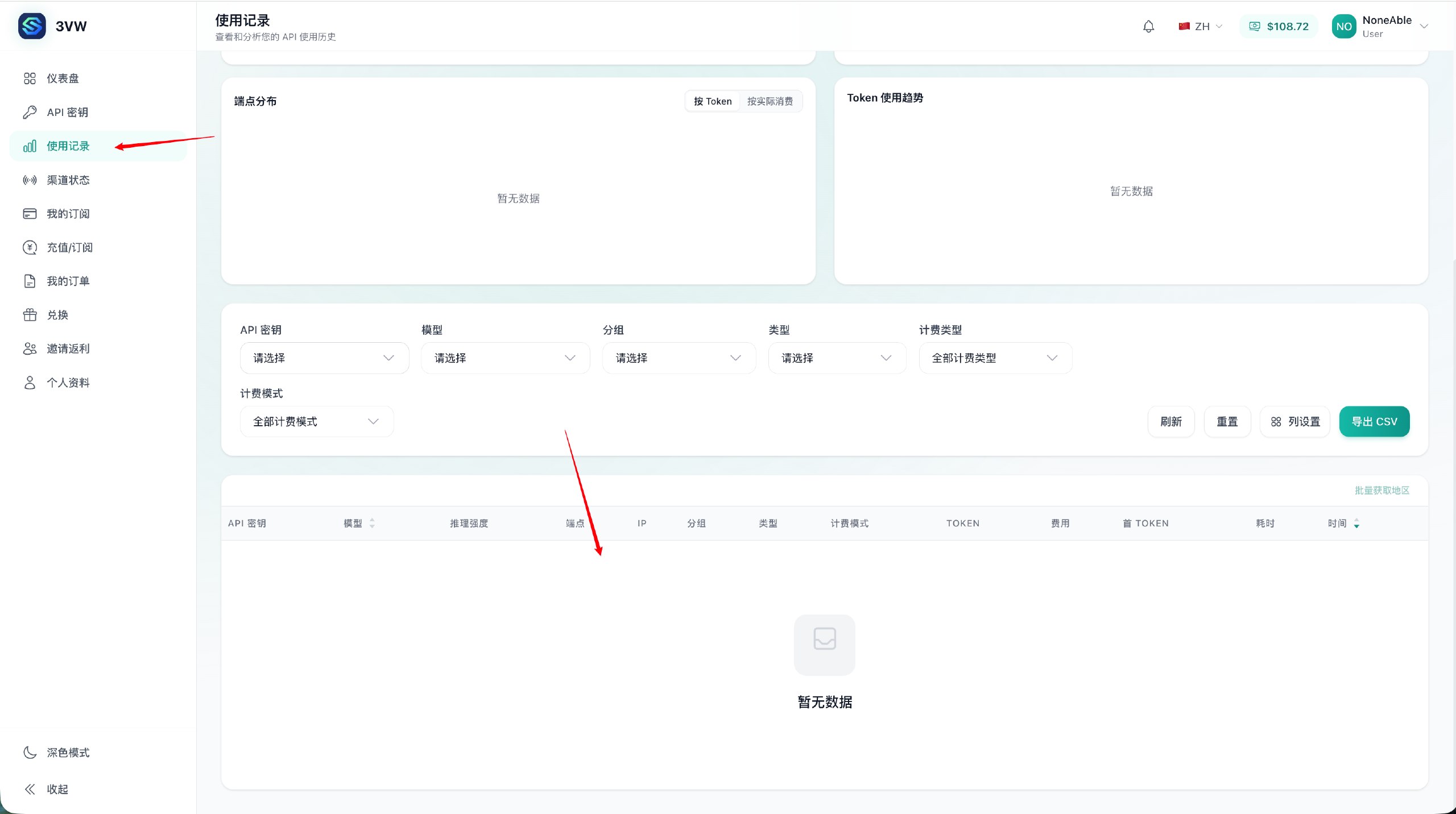The height and width of the screenshot is (814, 1456).
Task: Click the 耗时 column header
Action: [1265, 523]
